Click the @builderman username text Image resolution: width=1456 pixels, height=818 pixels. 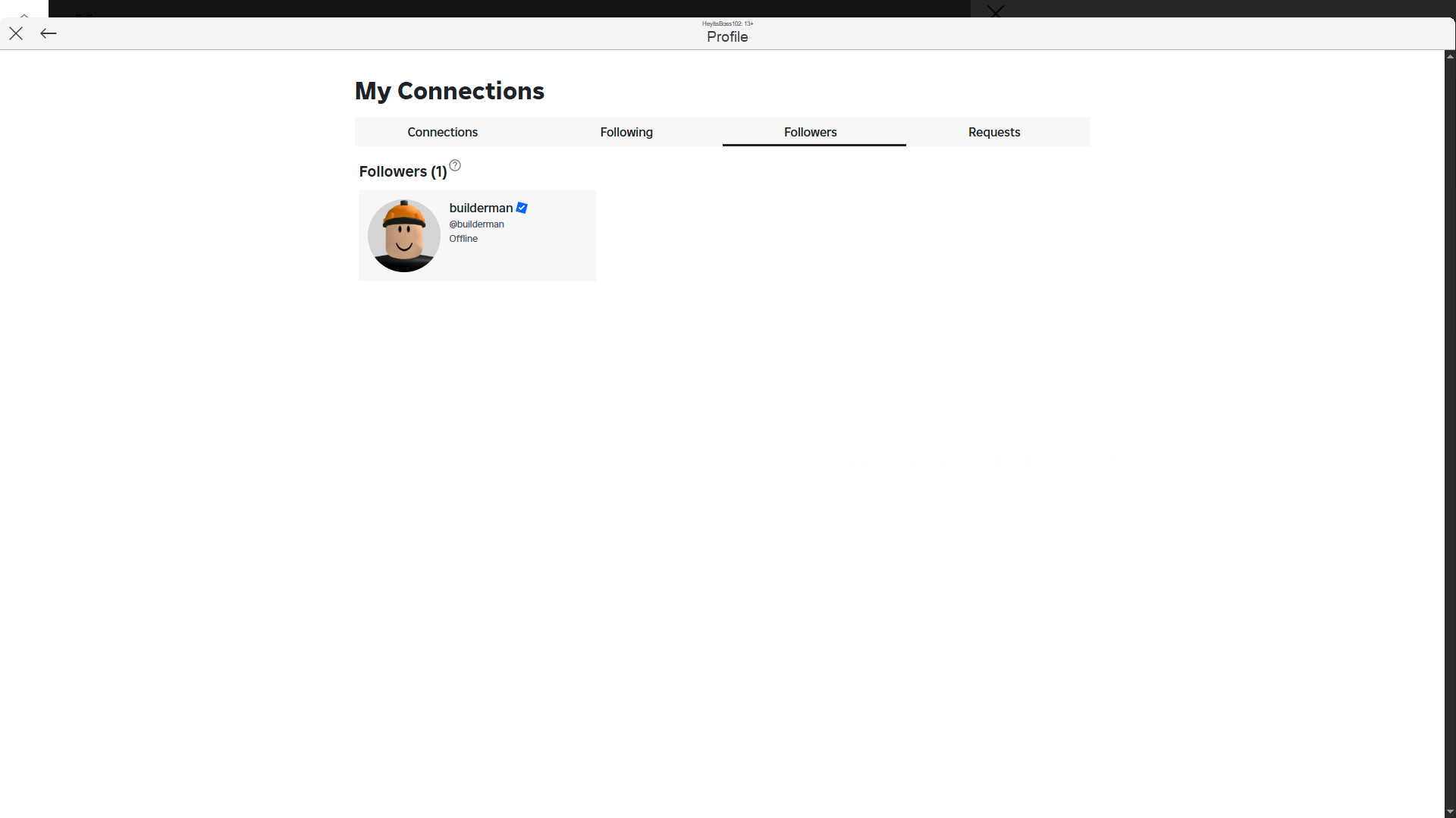tap(476, 224)
